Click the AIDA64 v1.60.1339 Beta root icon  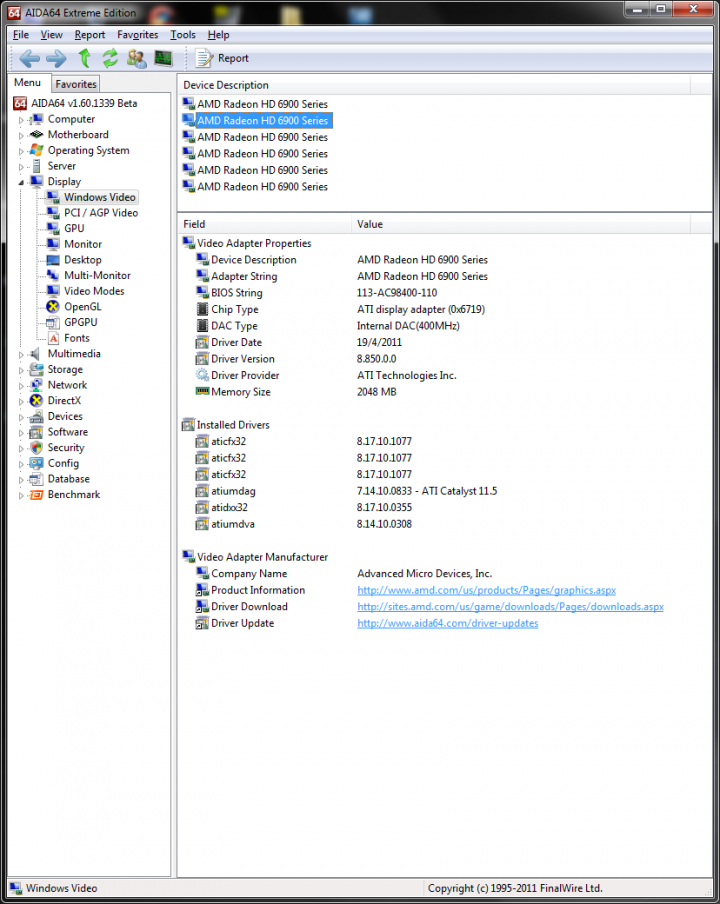(x=20, y=103)
